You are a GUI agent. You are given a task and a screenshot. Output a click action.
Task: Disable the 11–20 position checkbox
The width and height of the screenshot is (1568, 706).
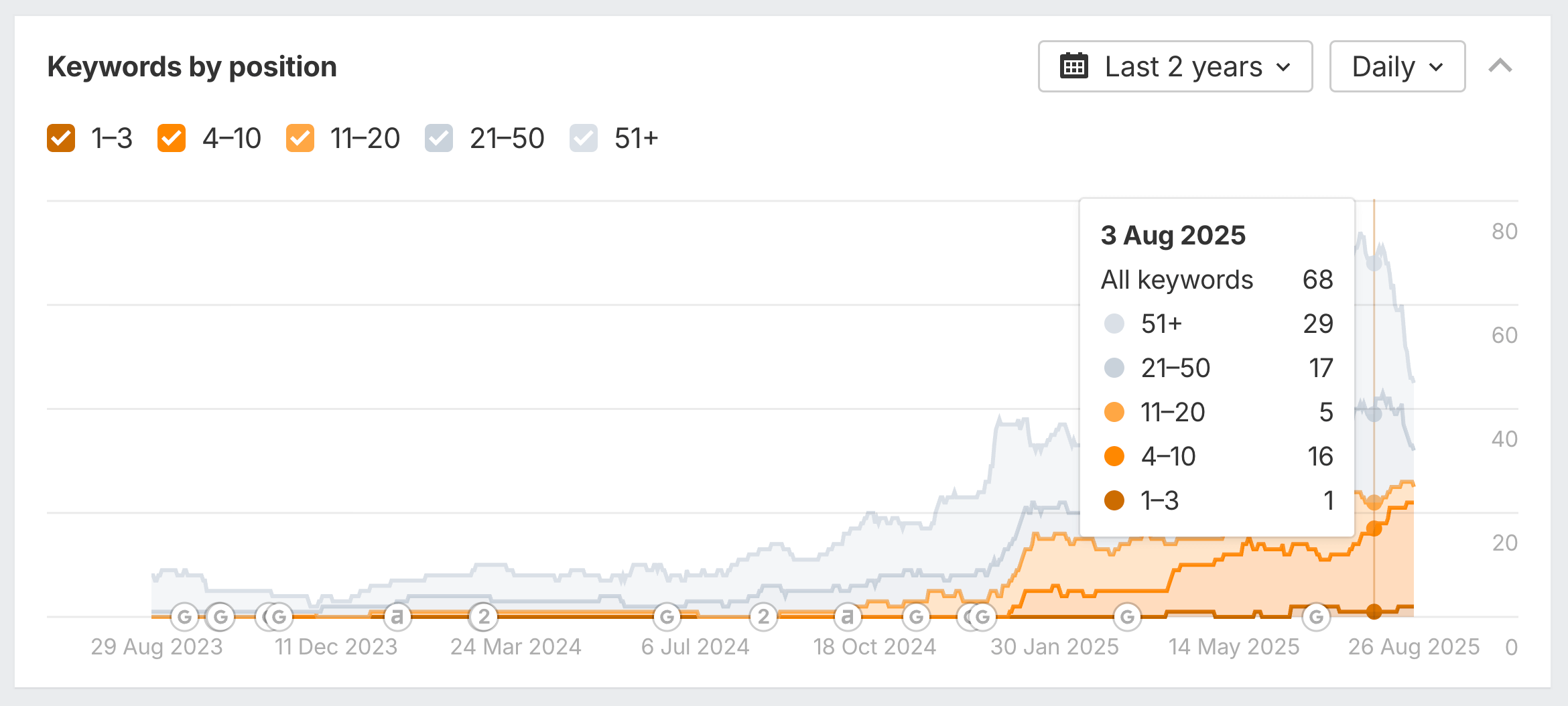click(x=300, y=139)
